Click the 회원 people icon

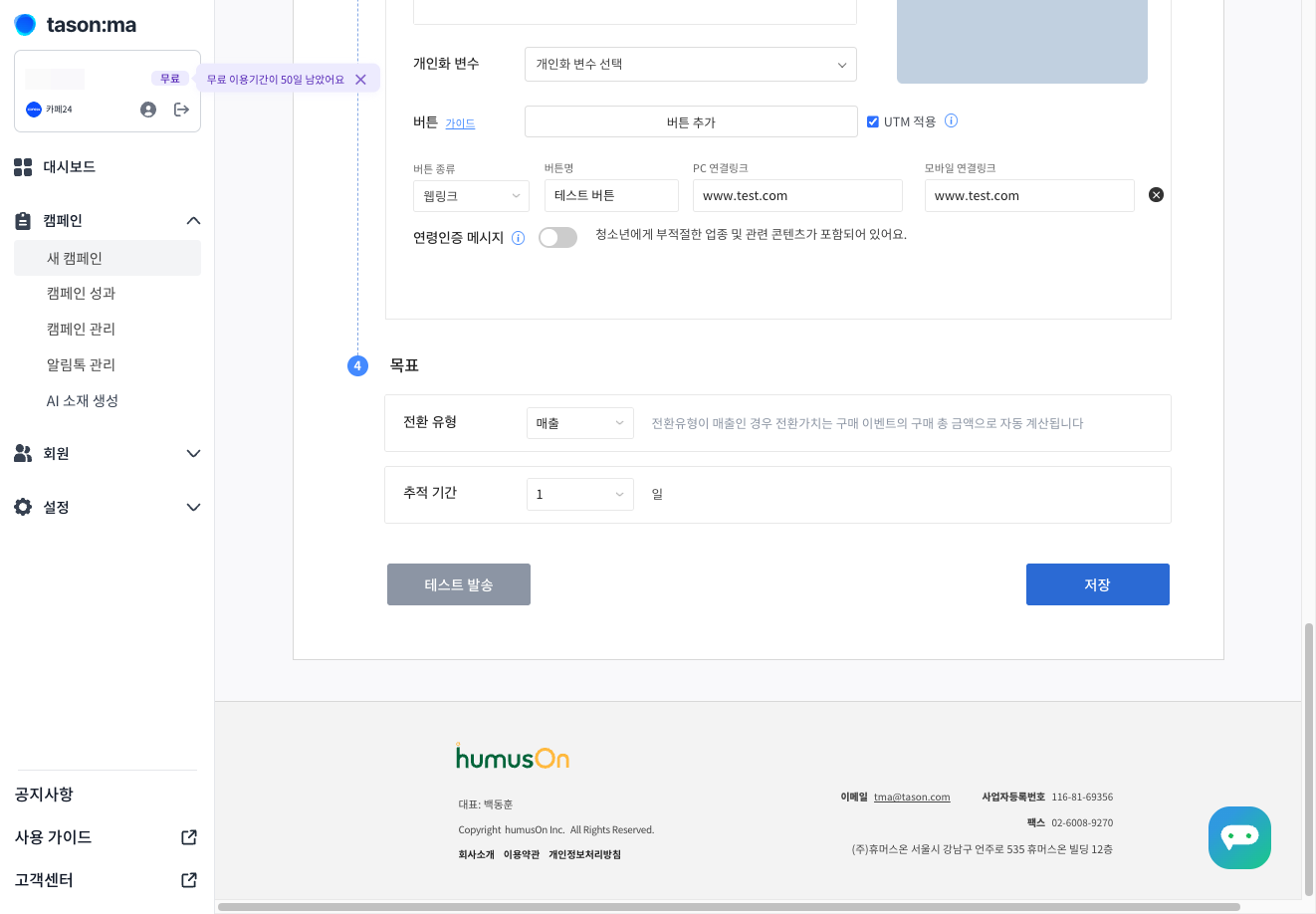tap(23, 453)
